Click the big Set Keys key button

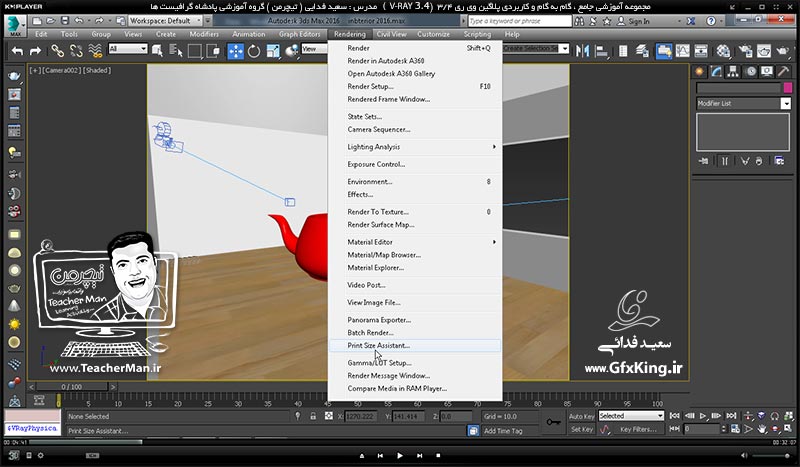[554, 423]
